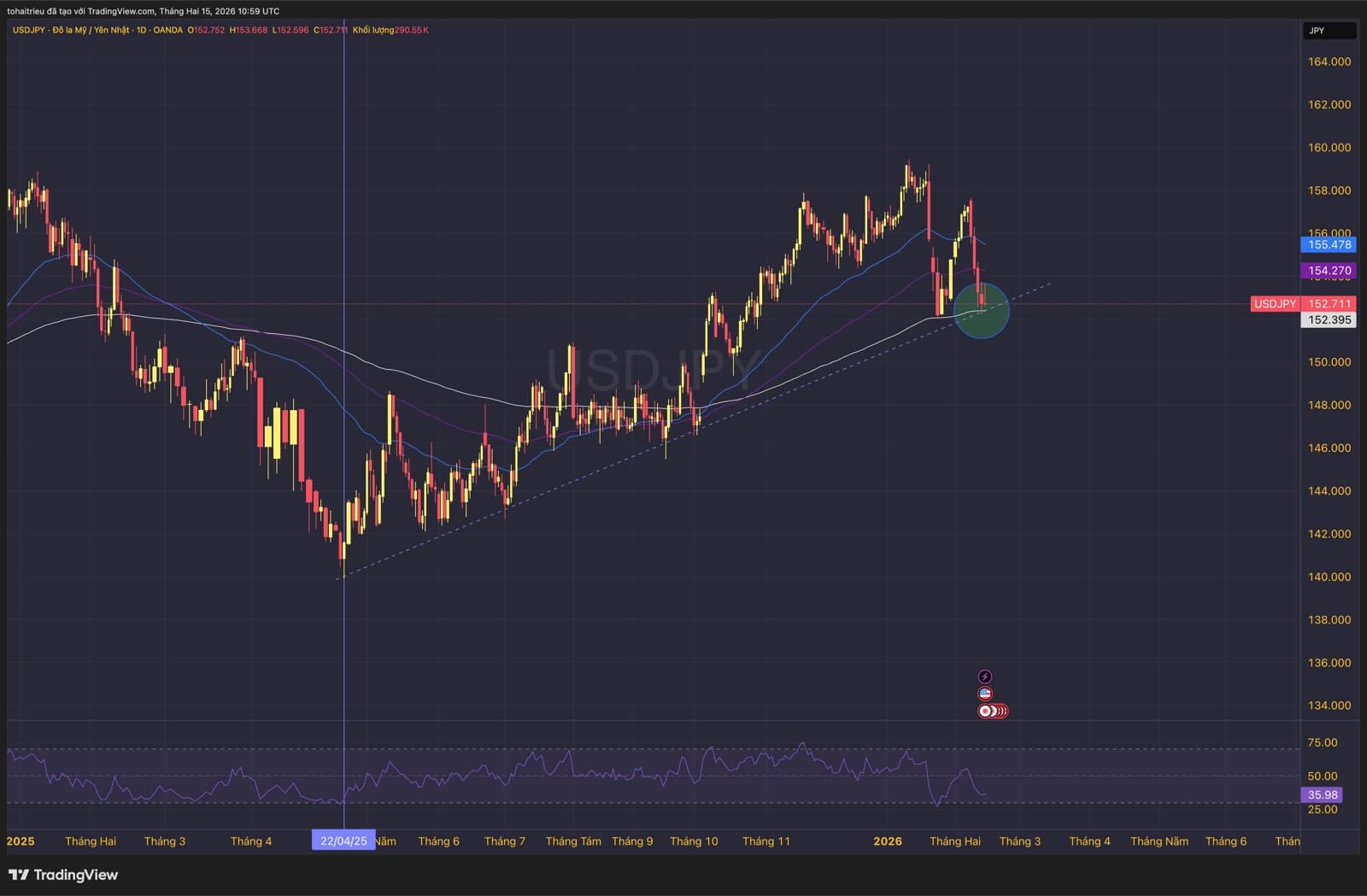The height and width of the screenshot is (896, 1367).
Task: Click the purple 154.270 price label on the axis
Action: [1328, 270]
